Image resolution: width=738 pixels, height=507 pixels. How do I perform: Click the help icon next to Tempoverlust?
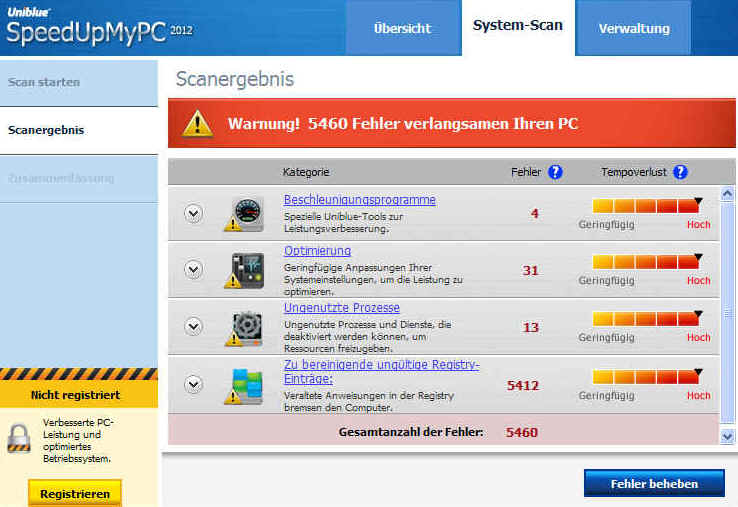(x=680, y=172)
